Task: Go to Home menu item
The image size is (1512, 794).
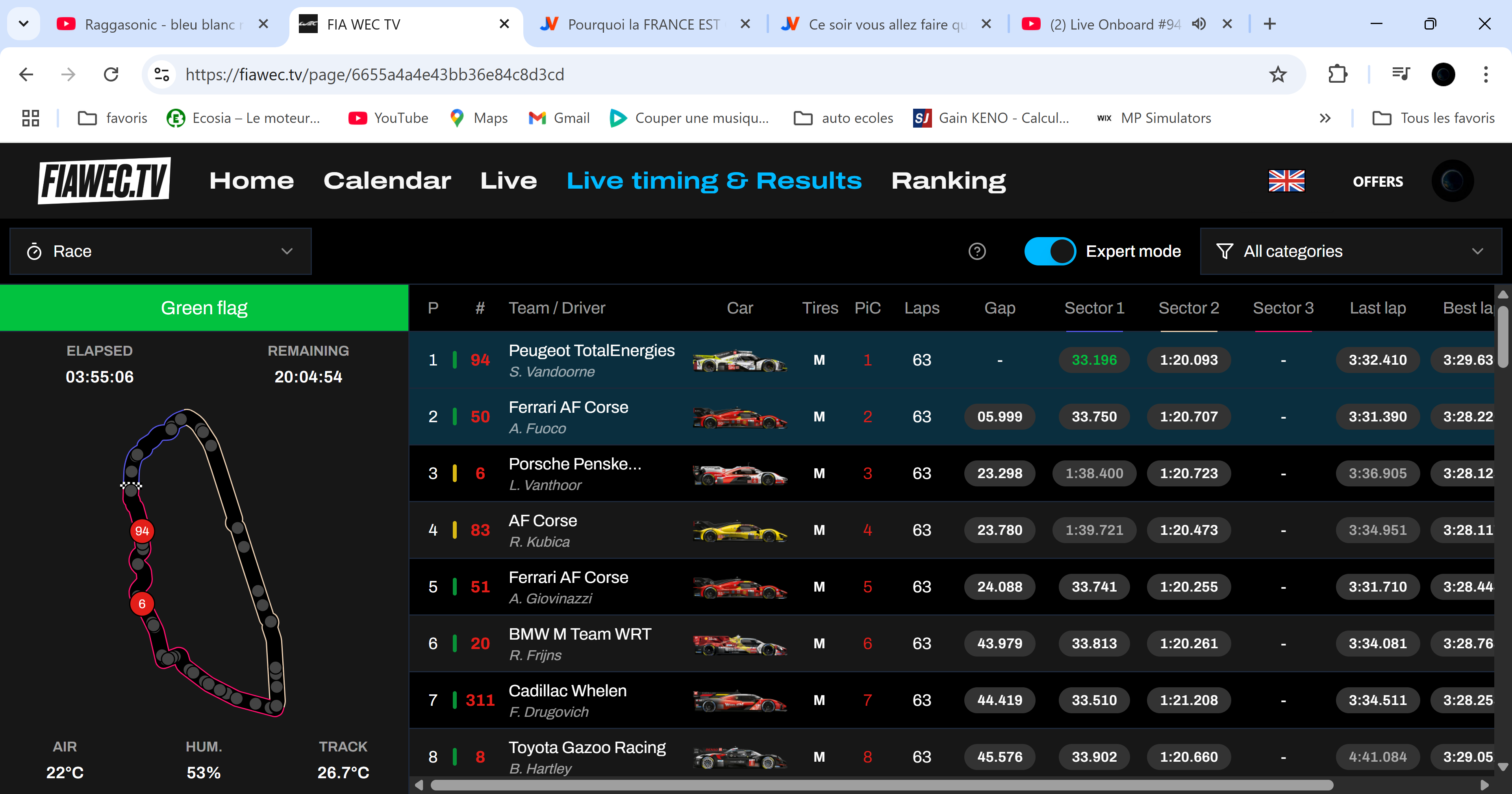Action: [251, 181]
